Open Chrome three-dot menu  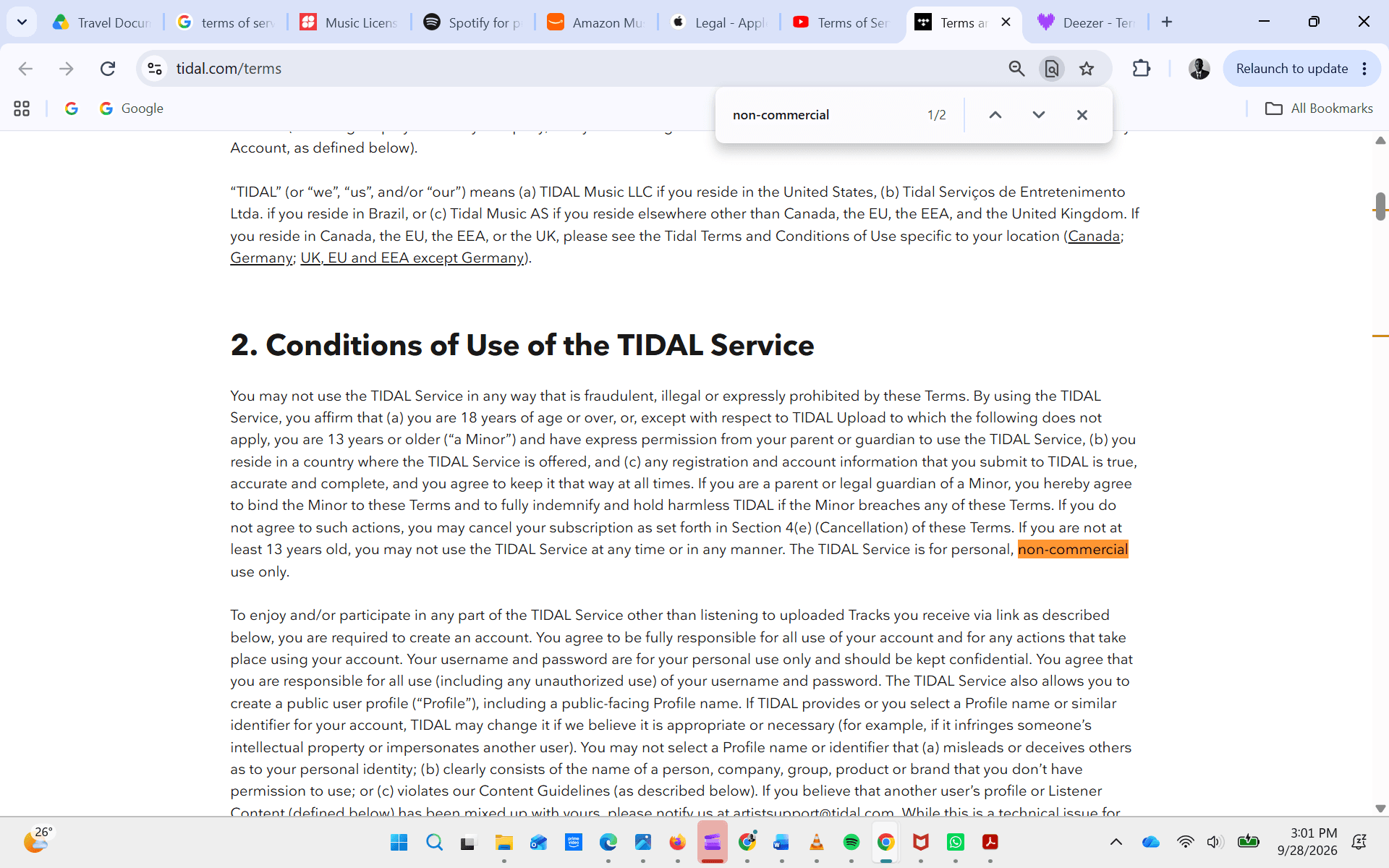tap(1364, 69)
